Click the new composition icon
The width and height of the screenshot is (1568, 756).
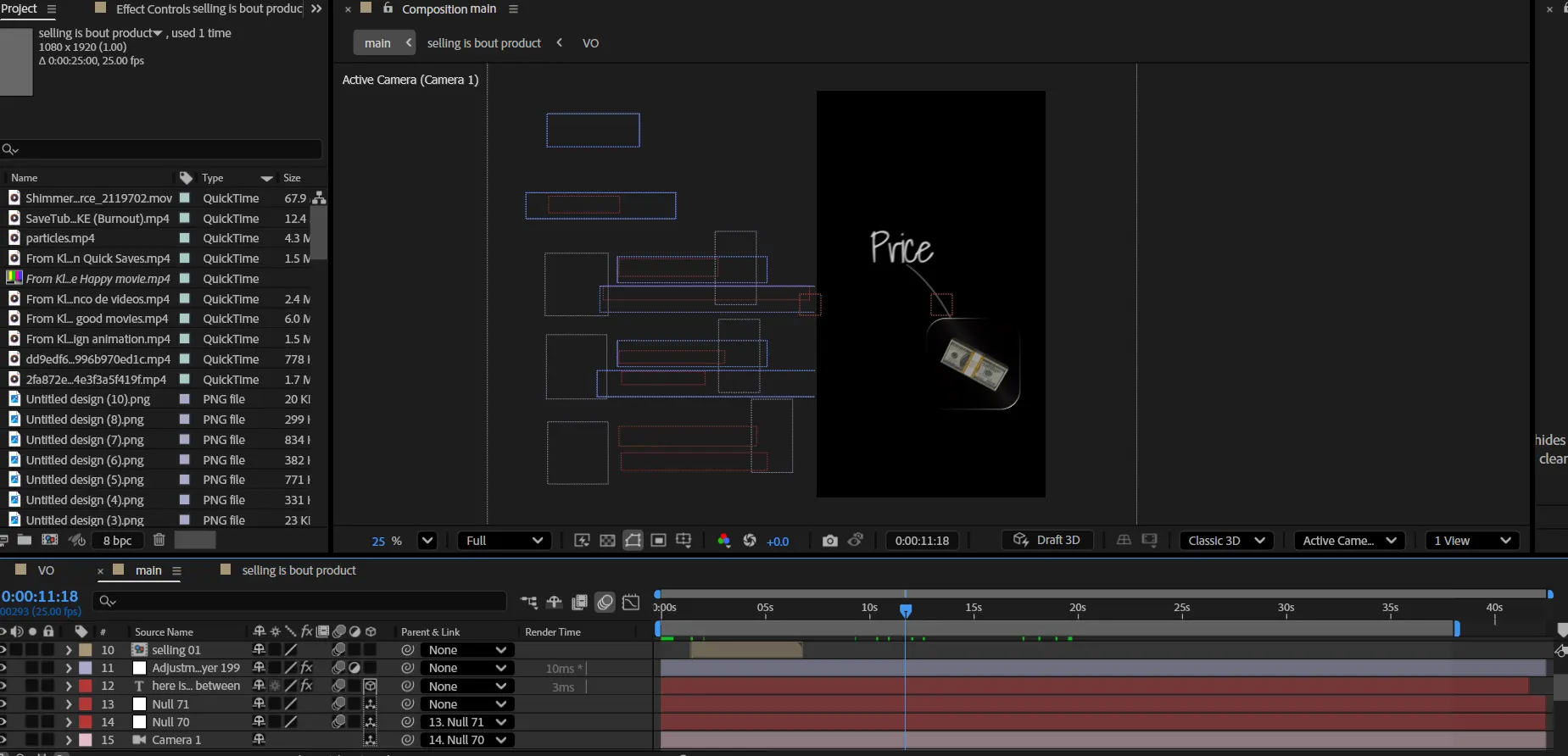(50, 540)
